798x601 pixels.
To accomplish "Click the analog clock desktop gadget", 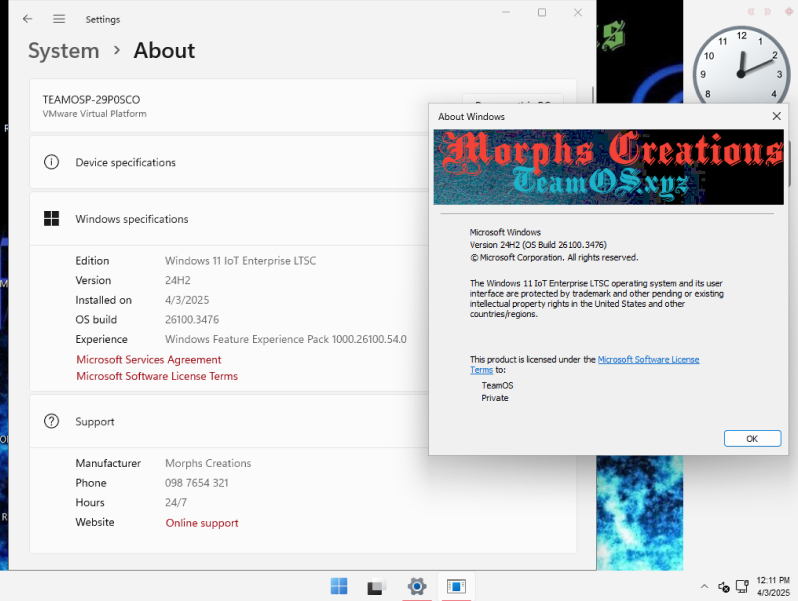I will click(741, 66).
